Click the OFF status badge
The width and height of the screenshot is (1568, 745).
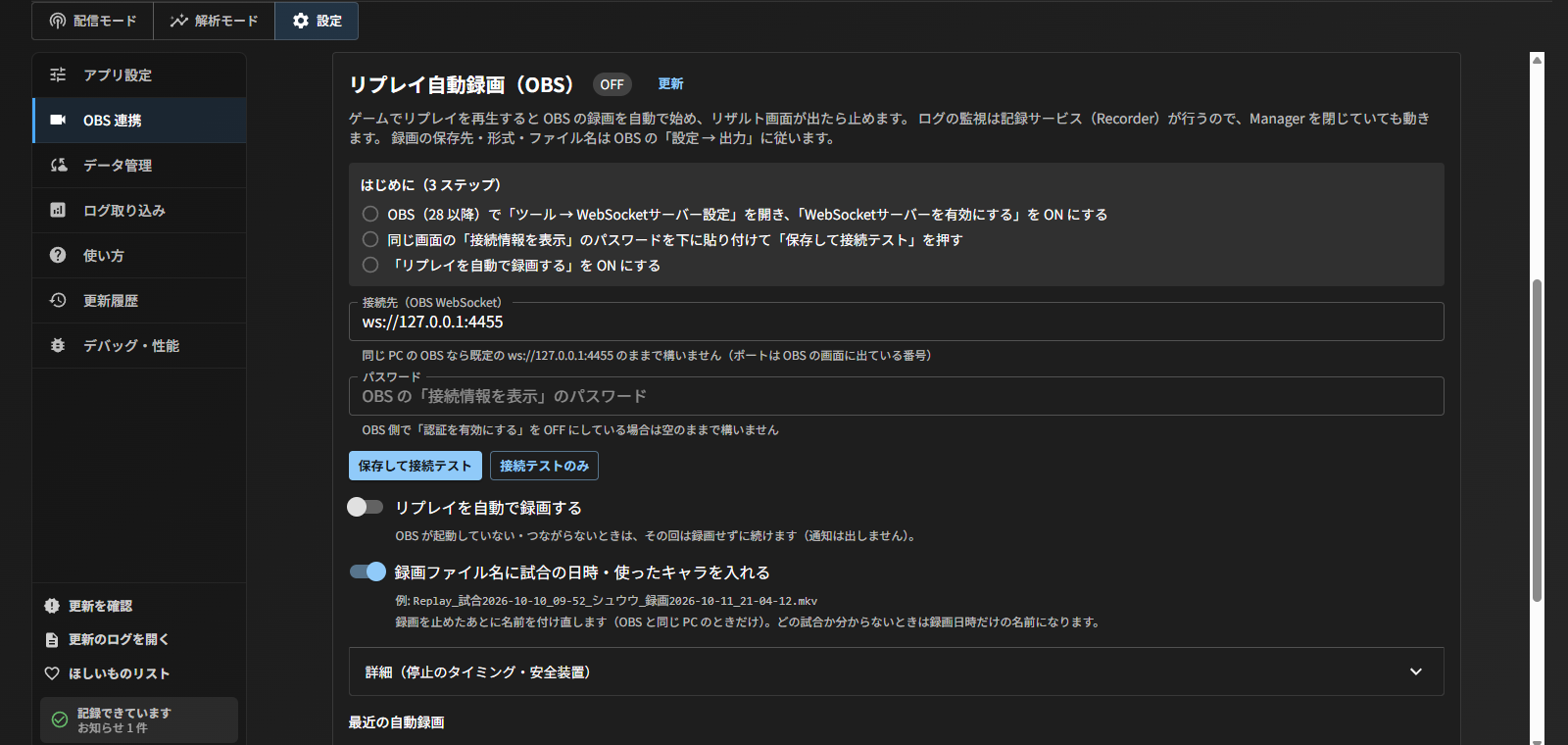[x=612, y=84]
